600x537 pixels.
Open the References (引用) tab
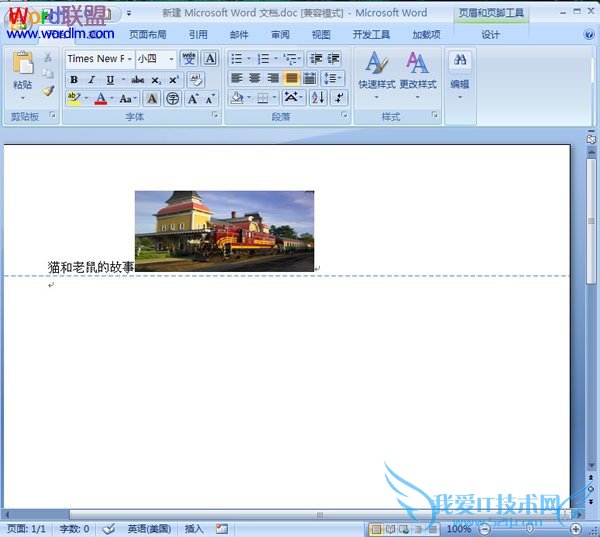coord(198,35)
